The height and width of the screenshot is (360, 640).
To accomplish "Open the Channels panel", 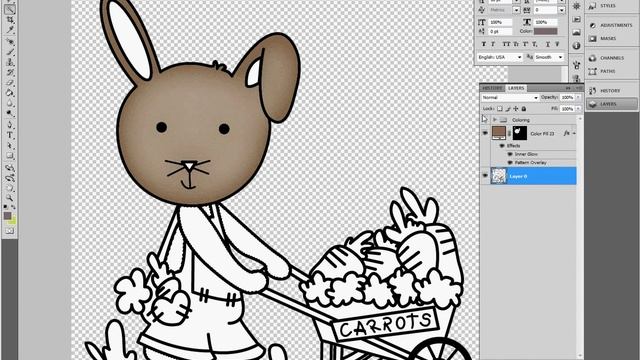I will click(611, 58).
